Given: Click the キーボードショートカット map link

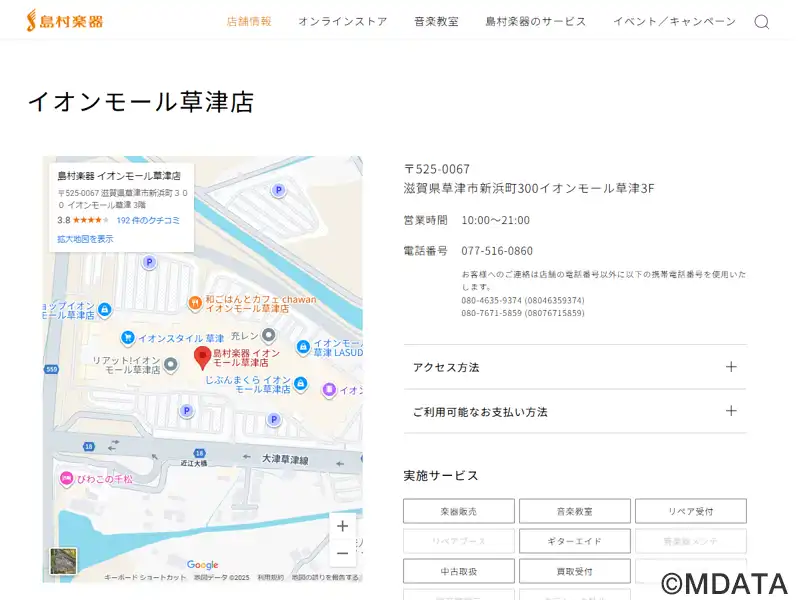Looking at the screenshot, I should point(145,577).
